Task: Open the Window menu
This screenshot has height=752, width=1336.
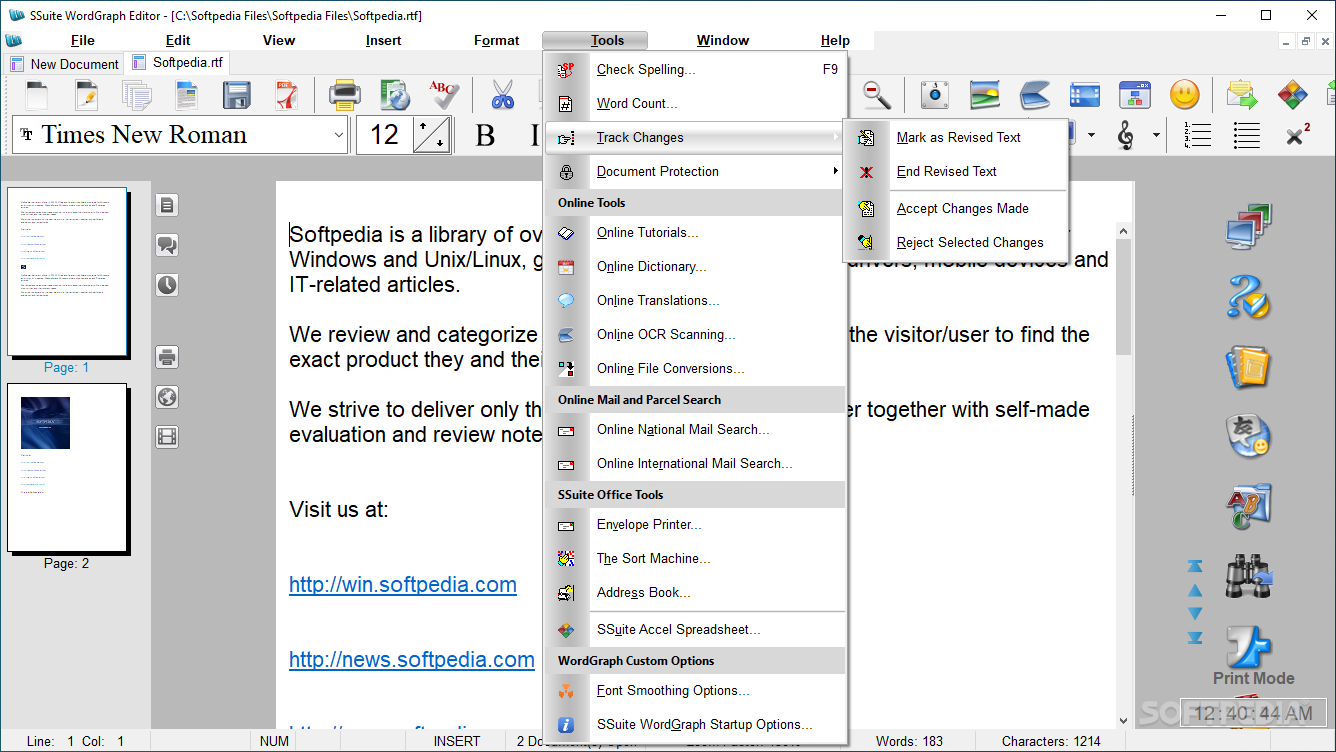Action: coord(723,40)
